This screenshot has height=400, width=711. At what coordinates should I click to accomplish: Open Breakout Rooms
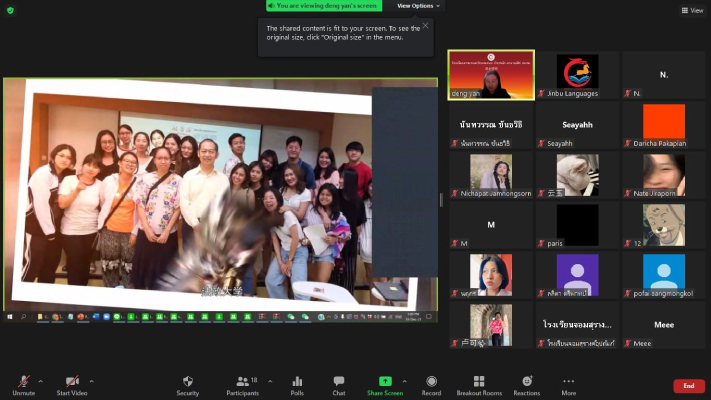(x=479, y=383)
